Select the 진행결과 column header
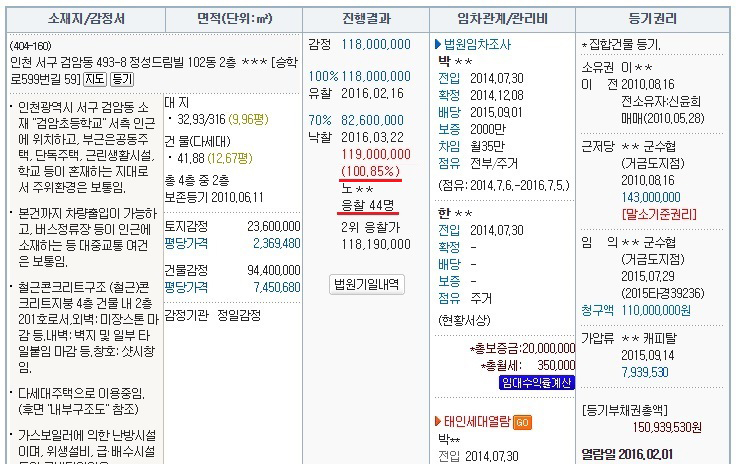 tap(366, 19)
